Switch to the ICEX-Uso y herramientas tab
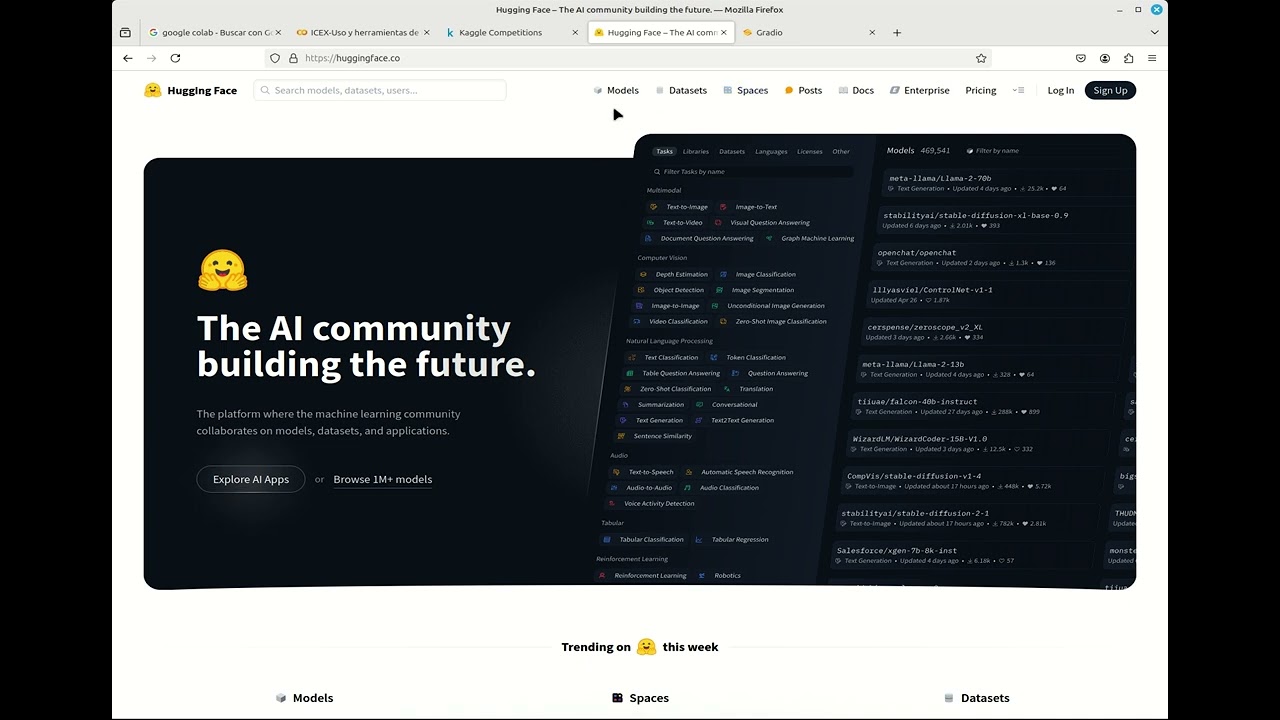This screenshot has height=720, width=1280. tap(364, 32)
